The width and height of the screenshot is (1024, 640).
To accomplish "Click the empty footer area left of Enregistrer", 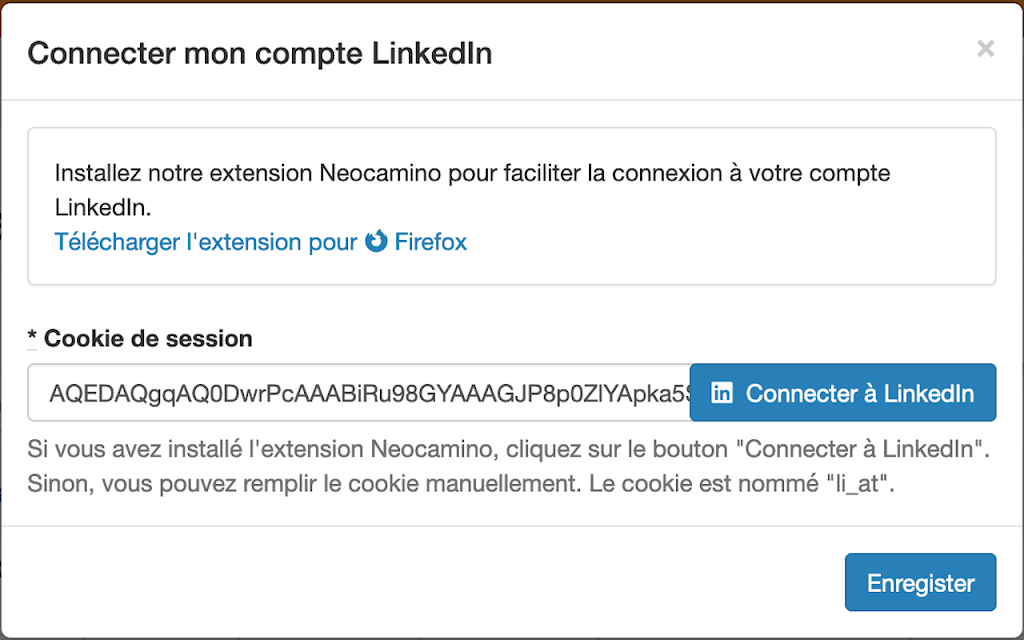I will pyautogui.click(x=400, y=583).
